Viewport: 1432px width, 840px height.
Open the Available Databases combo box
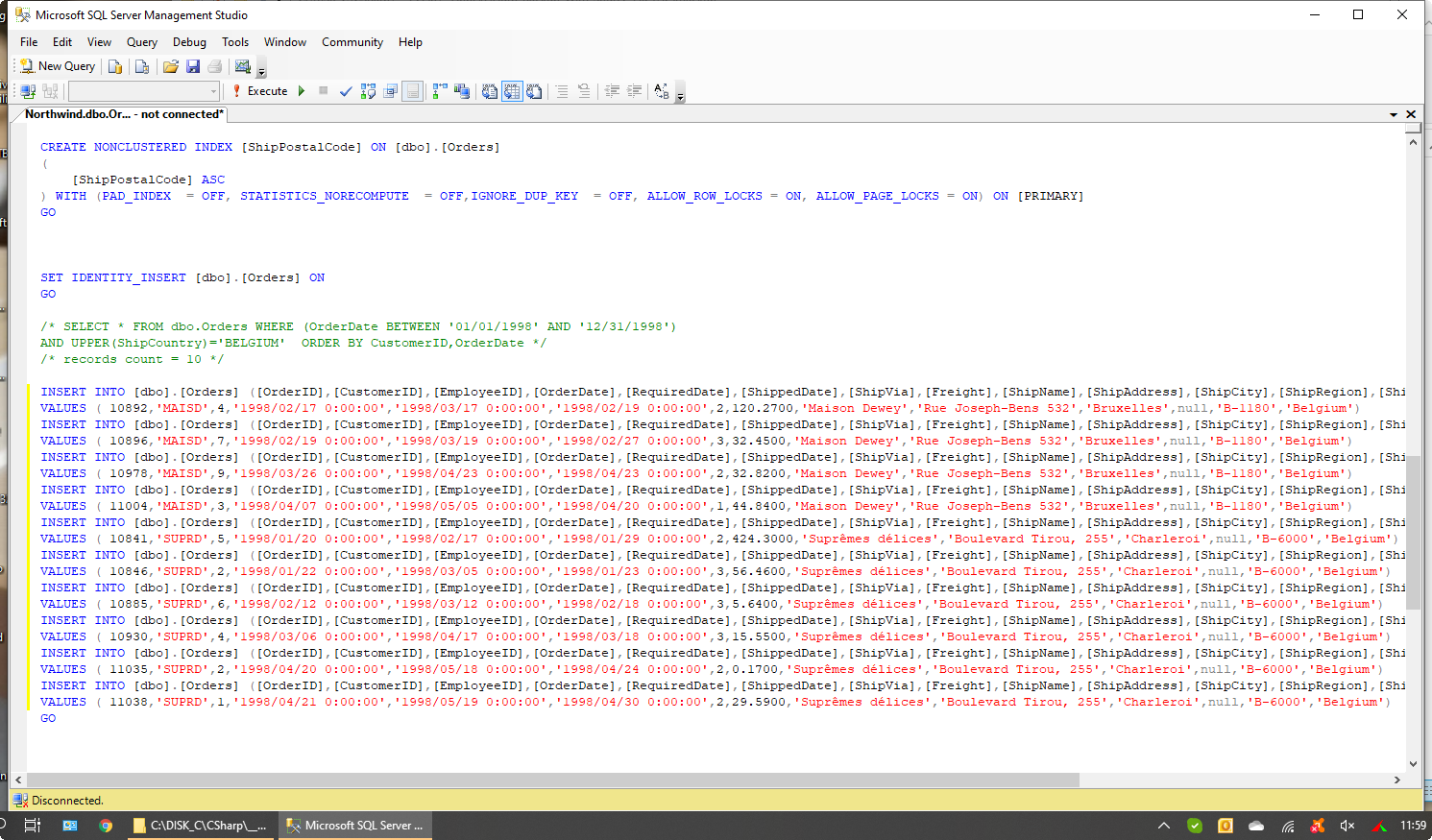tap(144, 91)
